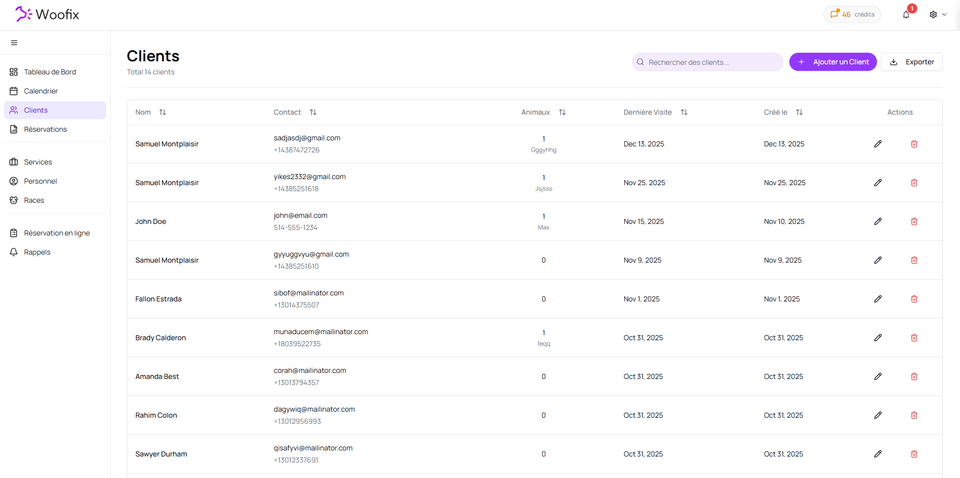The height and width of the screenshot is (478, 960).
Task: Sort the Contact column
Action: 313,112
